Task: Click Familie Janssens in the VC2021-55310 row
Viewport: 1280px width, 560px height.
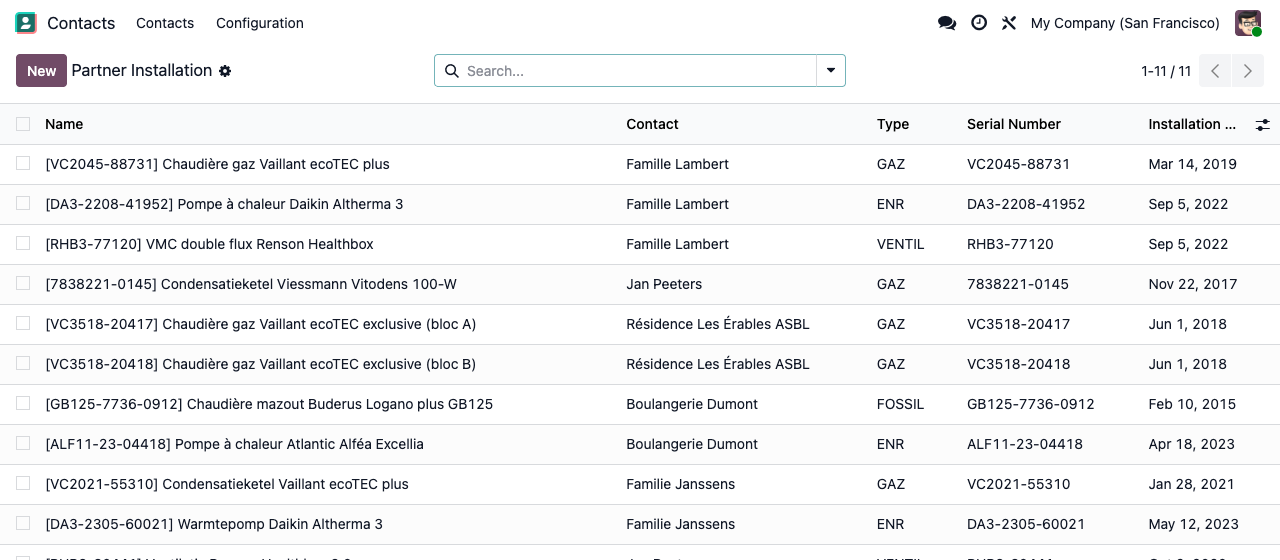Action: pyautogui.click(x=680, y=484)
